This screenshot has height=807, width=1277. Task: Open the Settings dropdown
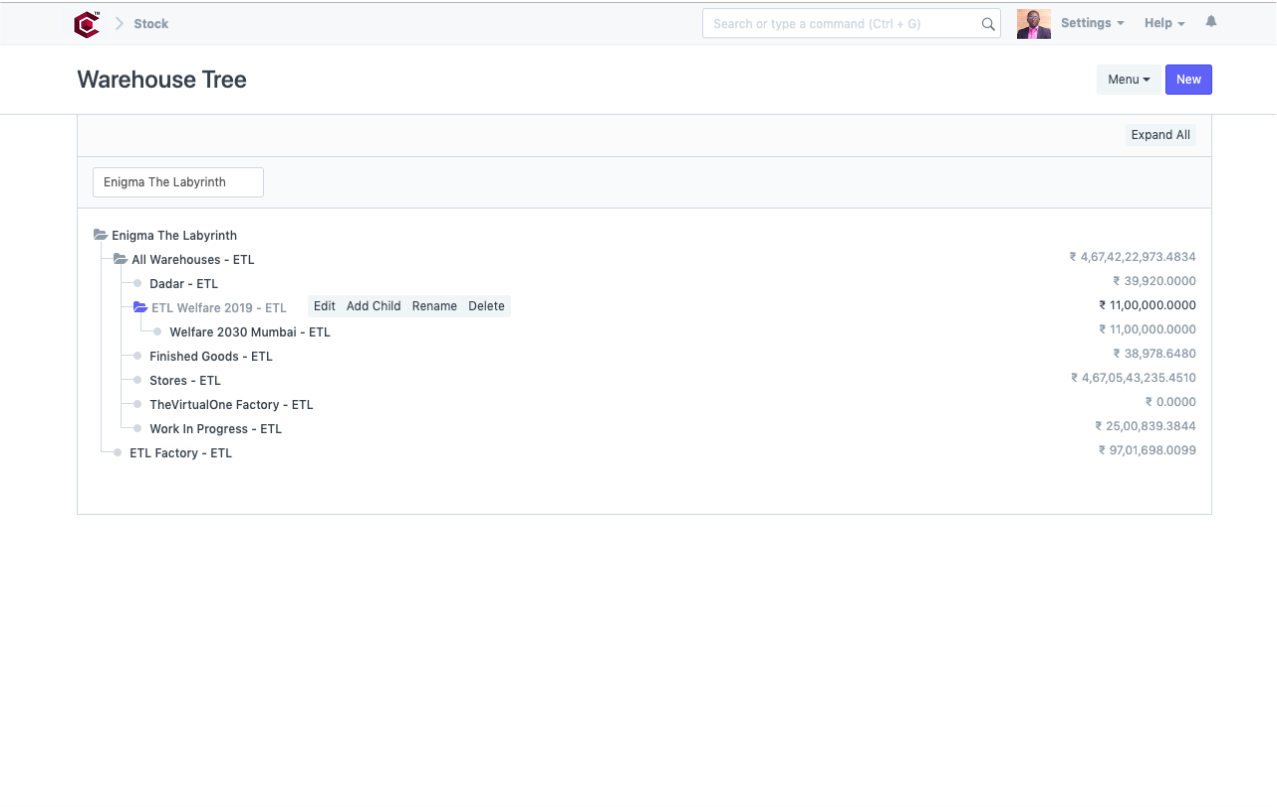[x=1092, y=23]
